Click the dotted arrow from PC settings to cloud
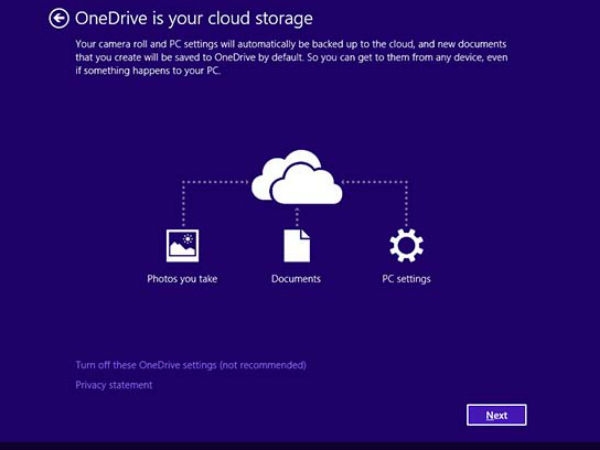Image resolution: width=600 pixels, height=450 pixels. [x=375, y=182]
